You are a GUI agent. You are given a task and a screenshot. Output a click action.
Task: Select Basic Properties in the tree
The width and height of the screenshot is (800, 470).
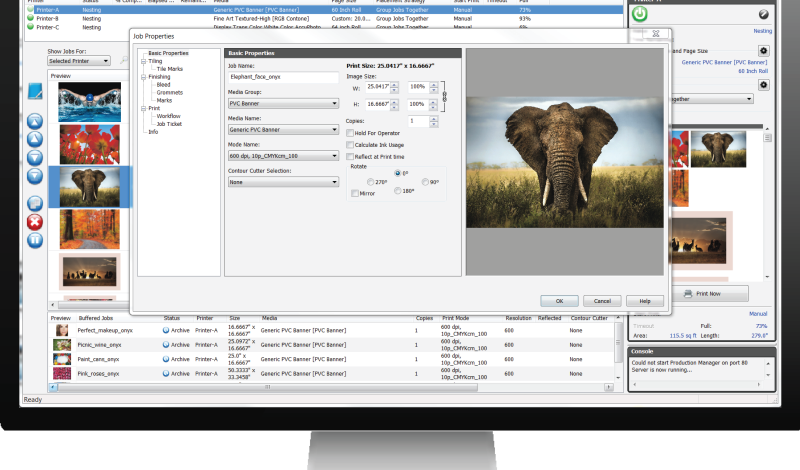168,53
